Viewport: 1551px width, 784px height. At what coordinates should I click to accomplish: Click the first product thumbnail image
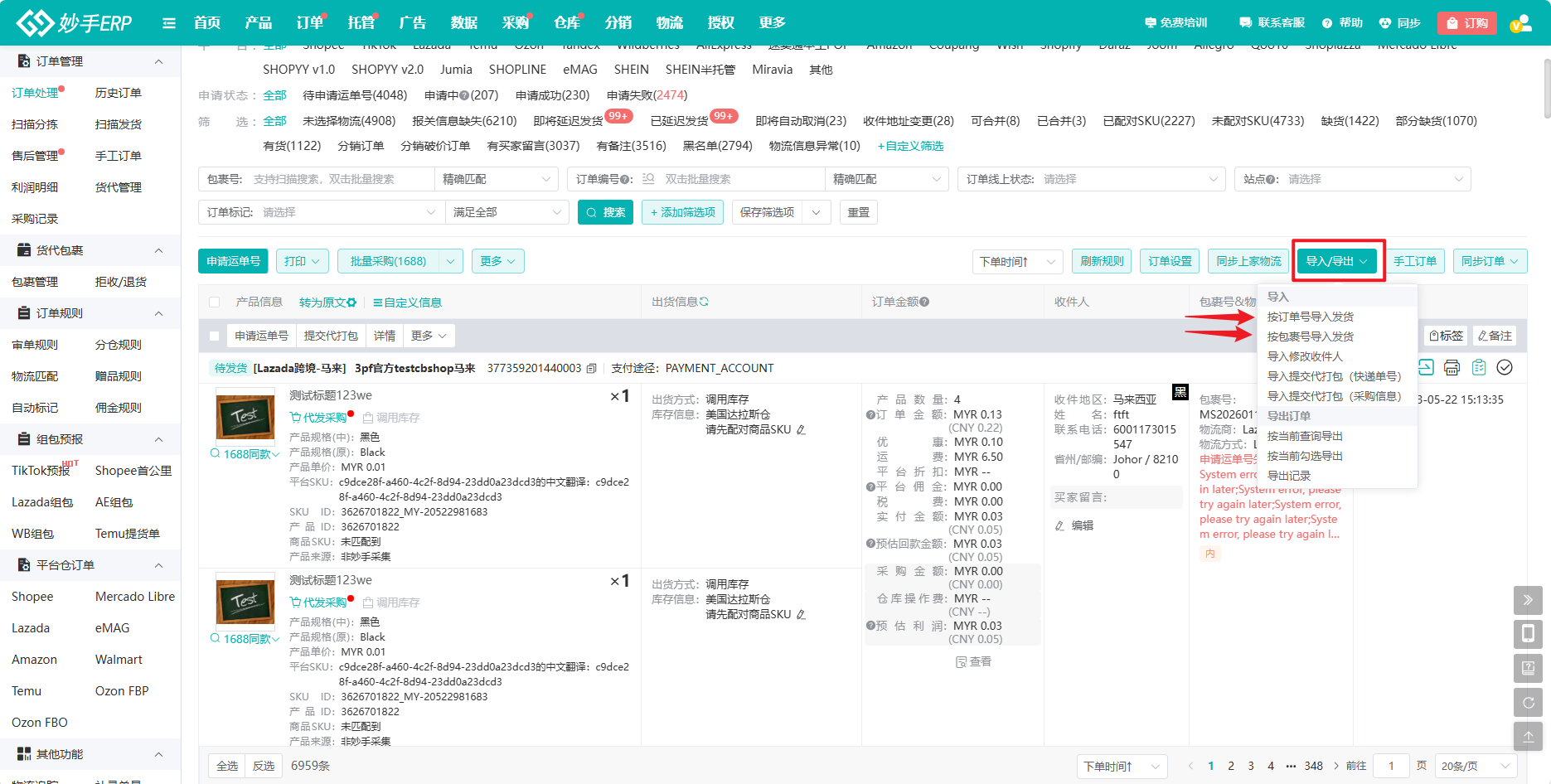click(x=245, y=416)
